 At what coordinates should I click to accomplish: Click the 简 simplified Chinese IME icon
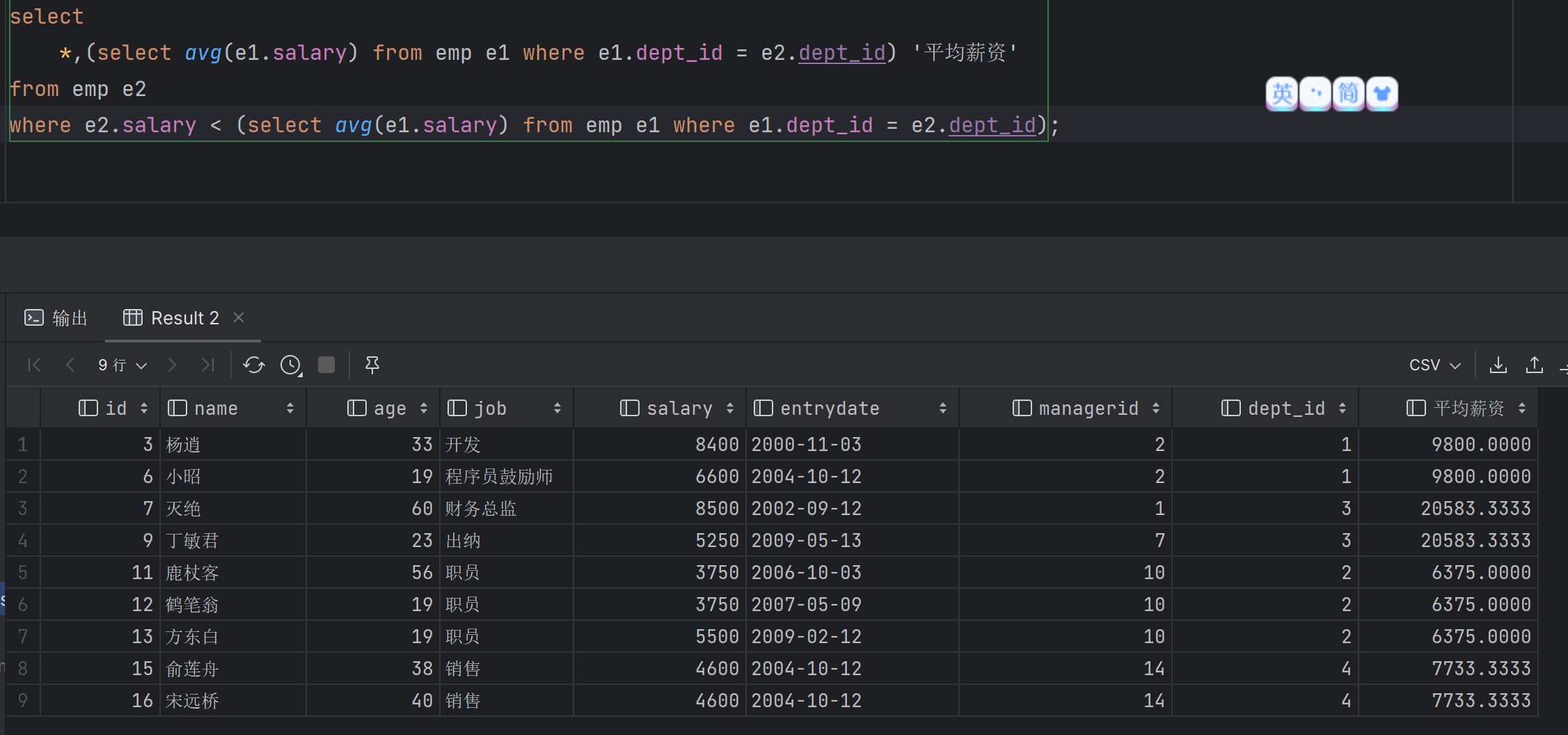(x=1349, y=93)
